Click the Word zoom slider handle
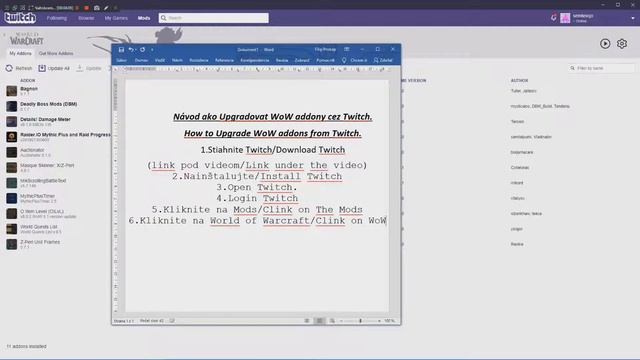Image resolution: width=640 pixels, height=360 pixels. [360, 321]
